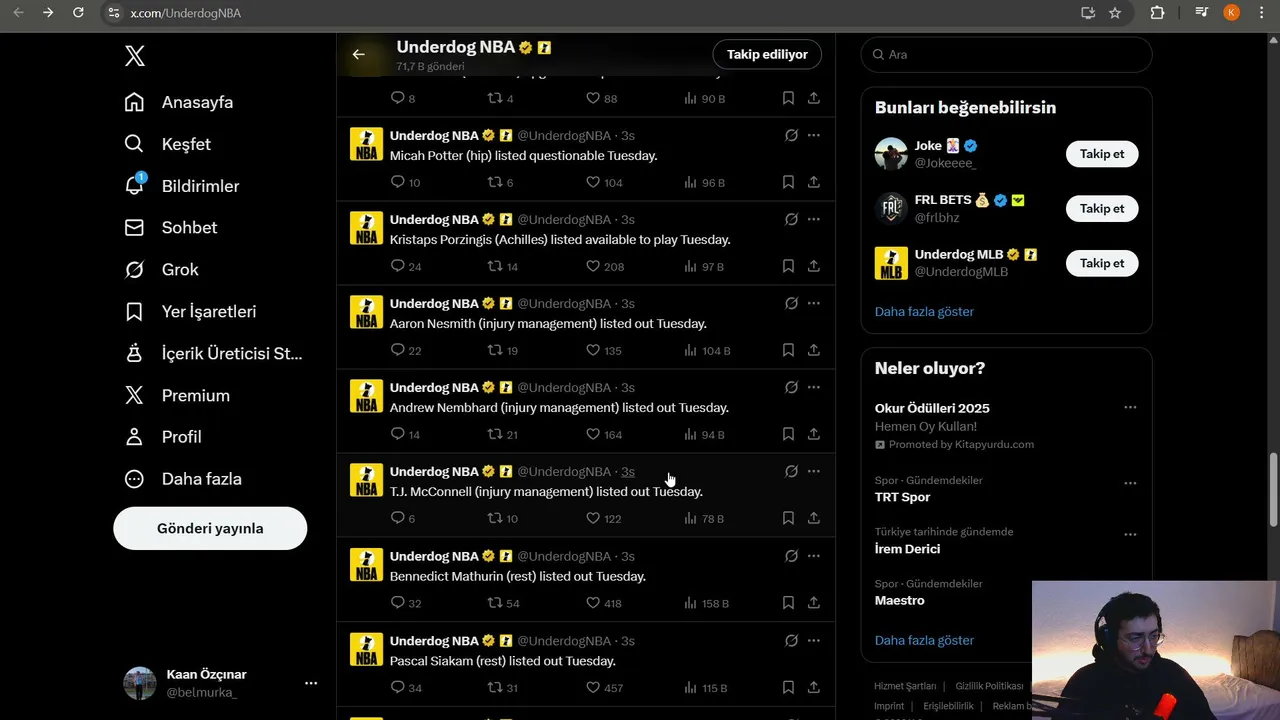1280x720 pixels.
Task: Like the Kristaps Porzingis post
Action: [604, 267]
